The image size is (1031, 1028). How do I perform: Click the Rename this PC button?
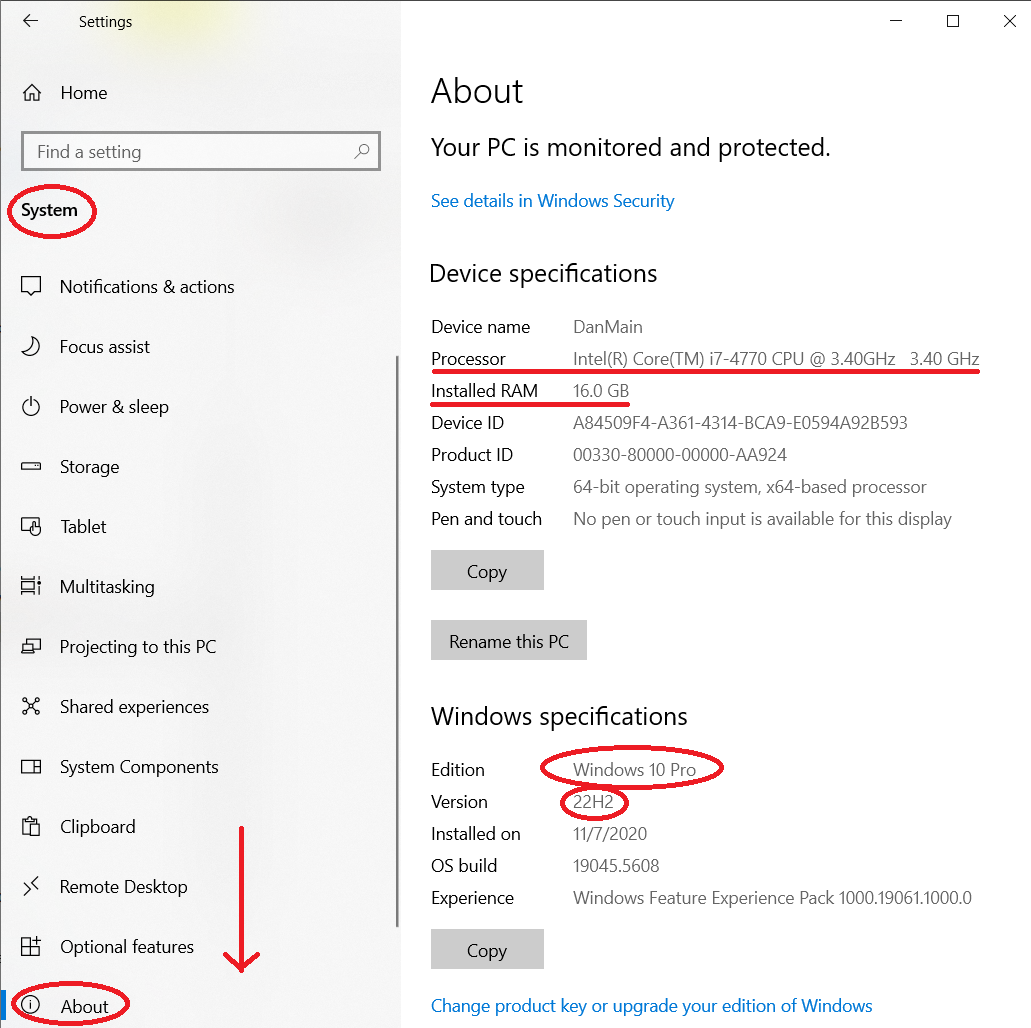(x=508, y=641)
